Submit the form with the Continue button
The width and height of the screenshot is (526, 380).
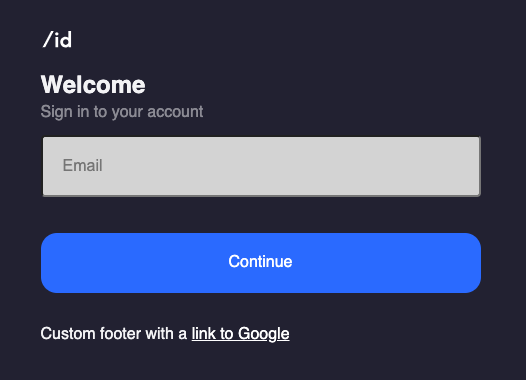point(261,263)
